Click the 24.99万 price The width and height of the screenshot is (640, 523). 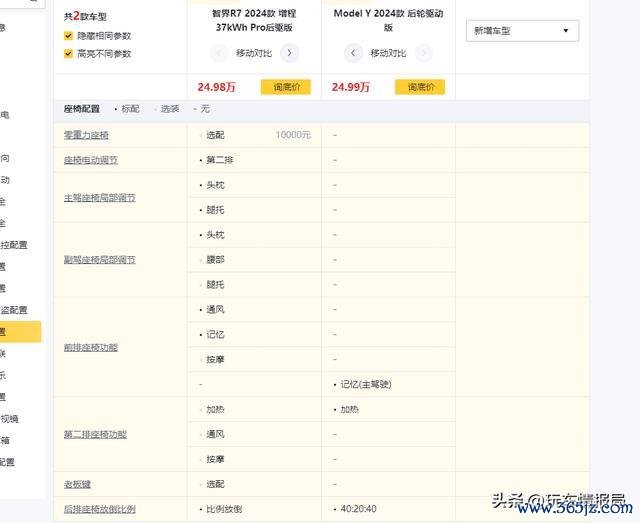point(351,87)
